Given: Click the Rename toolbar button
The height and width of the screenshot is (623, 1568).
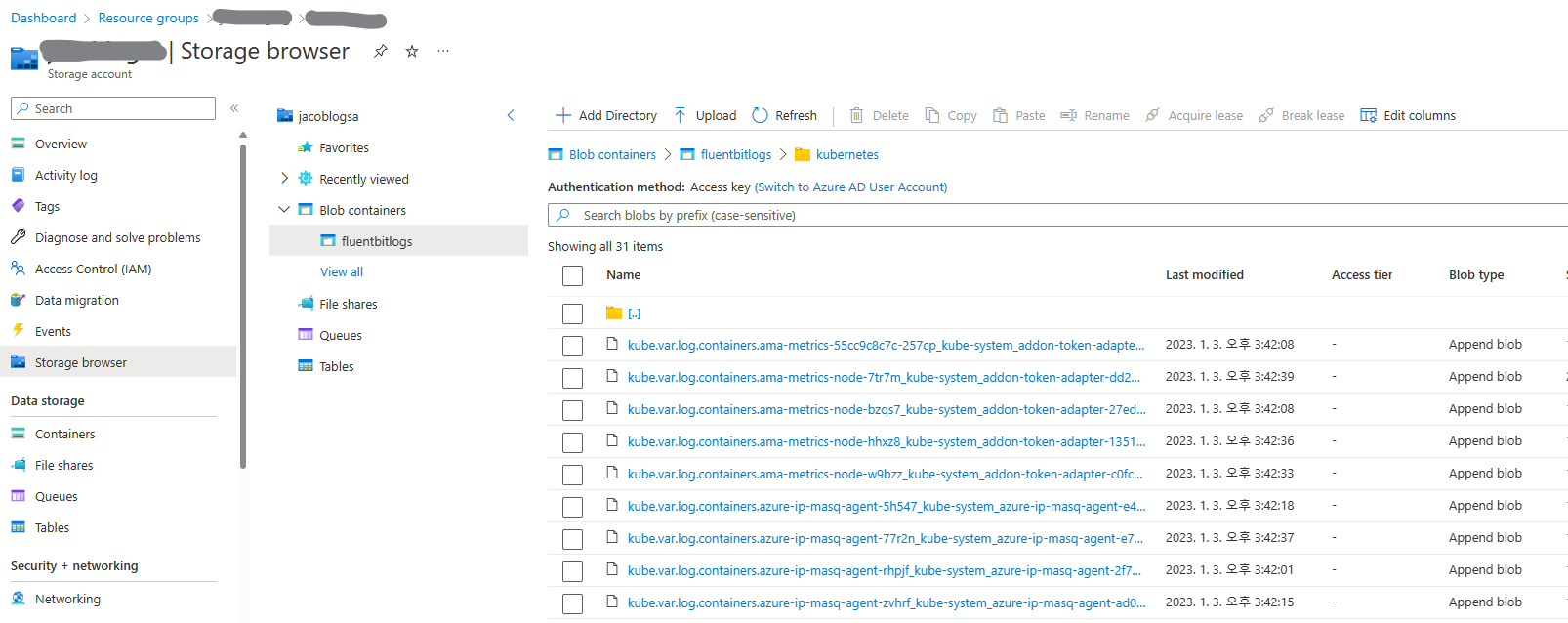Looking at the screenshot, I should pyautogui.click(x=1094, y=115).
